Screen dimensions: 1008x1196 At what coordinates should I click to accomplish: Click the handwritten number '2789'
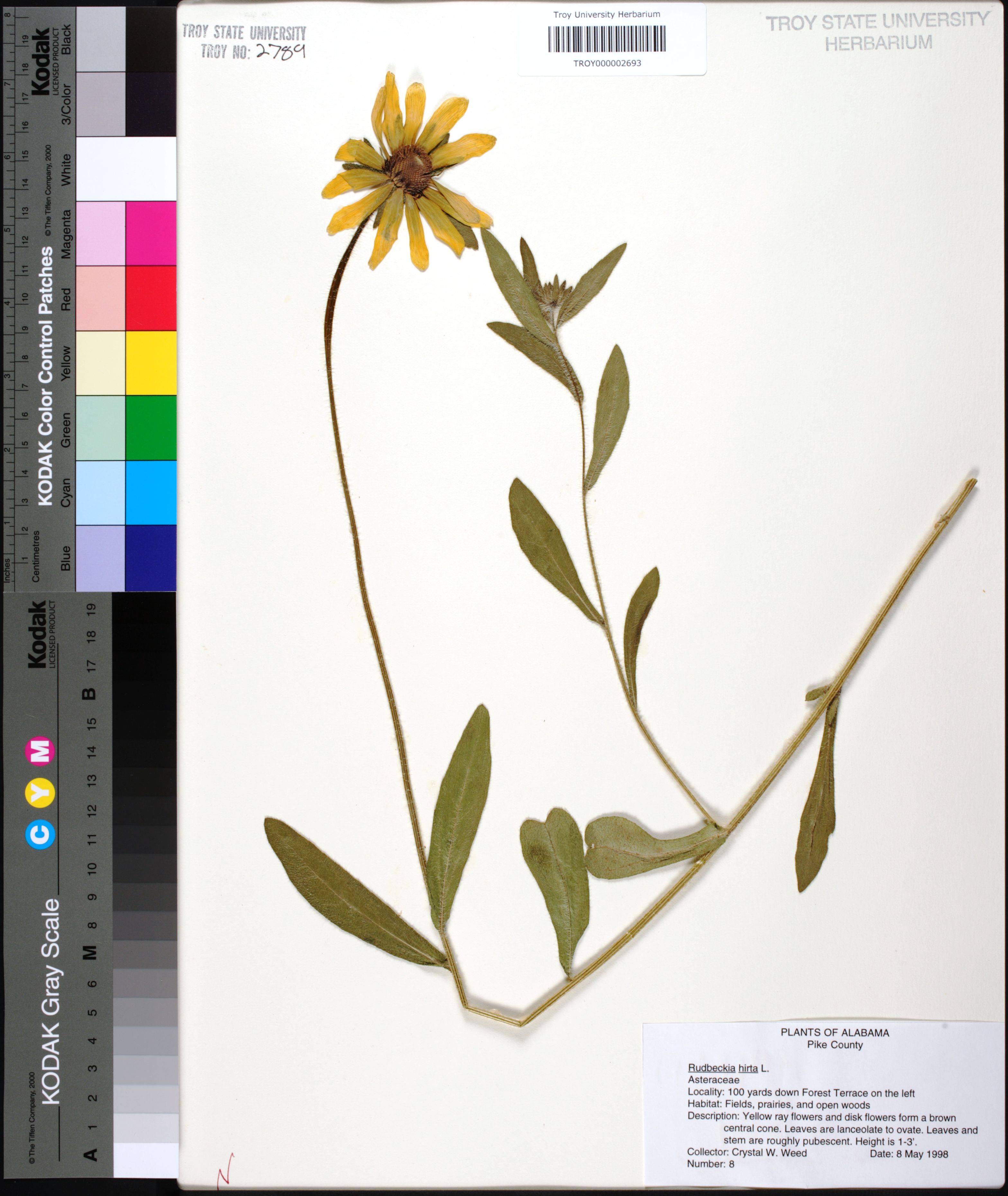coord(281,51)
